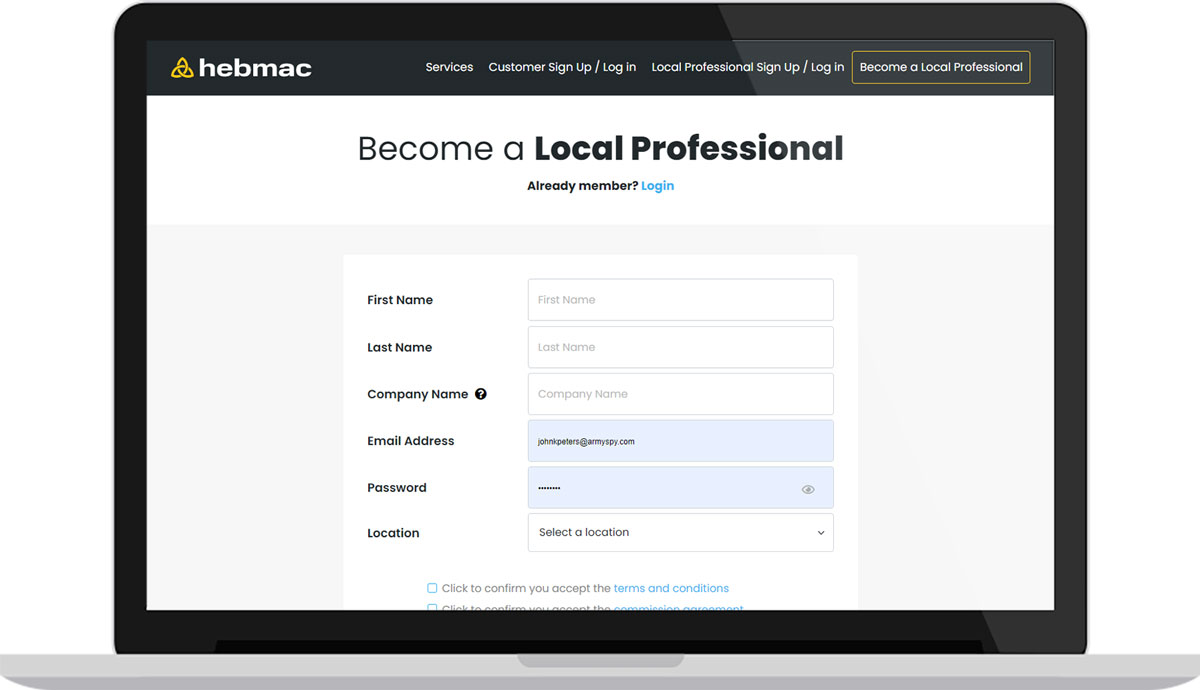Click the Email Address field with johnkpeters email
1200x690 pixels.
[680, 441]
